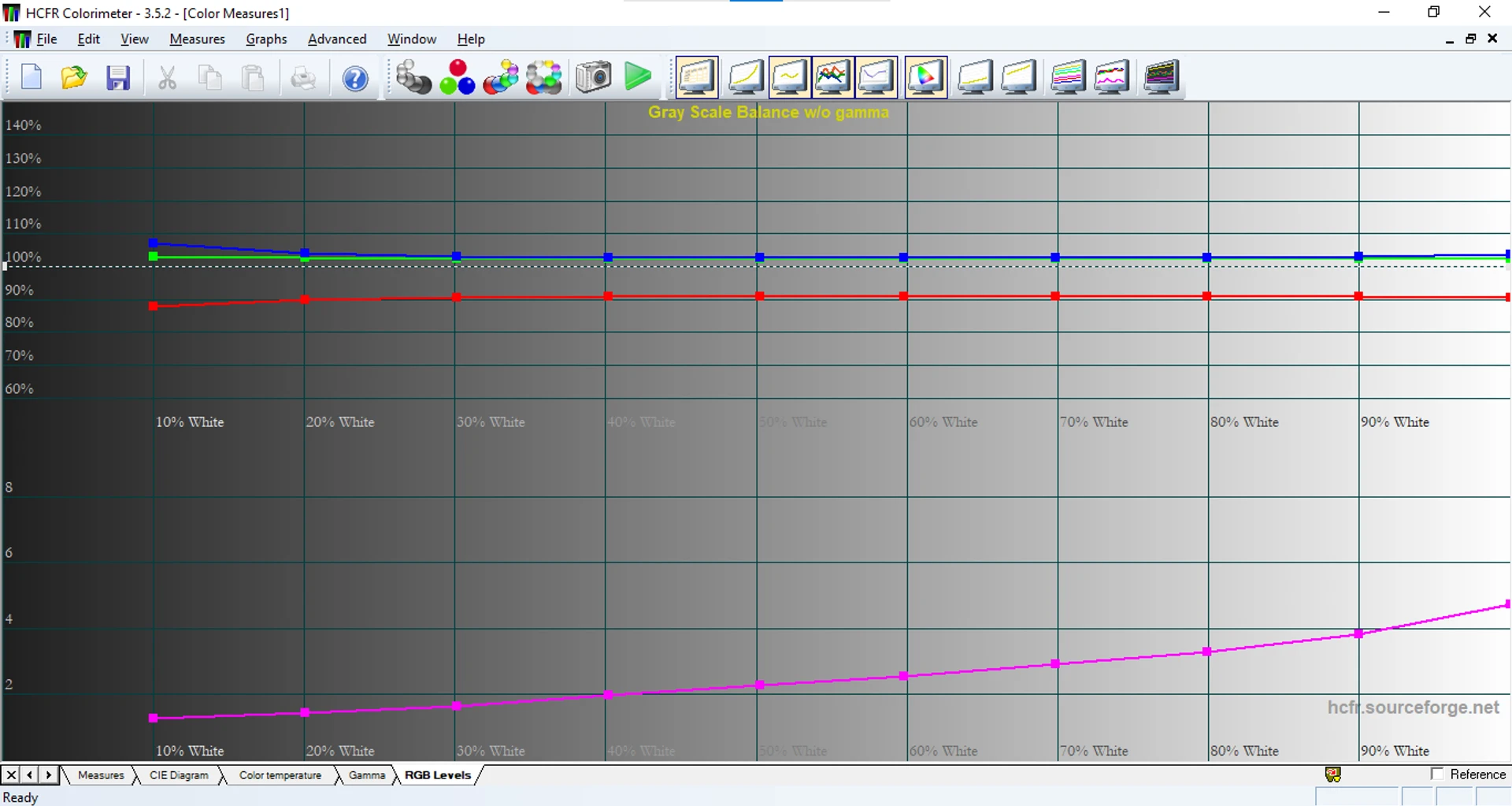Click the Gray Scale Balance w/o gamma title
The width and height of the screenshot is (1512, 806).
[x=769, y=113]
